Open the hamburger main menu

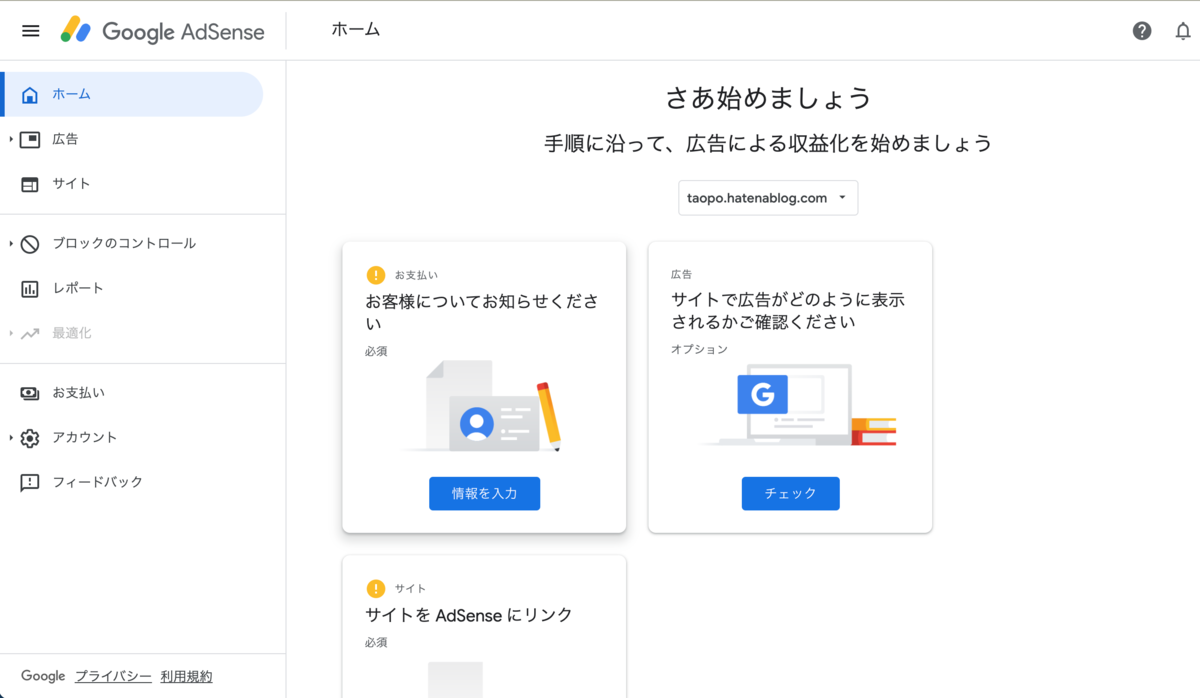coord(31,31)
